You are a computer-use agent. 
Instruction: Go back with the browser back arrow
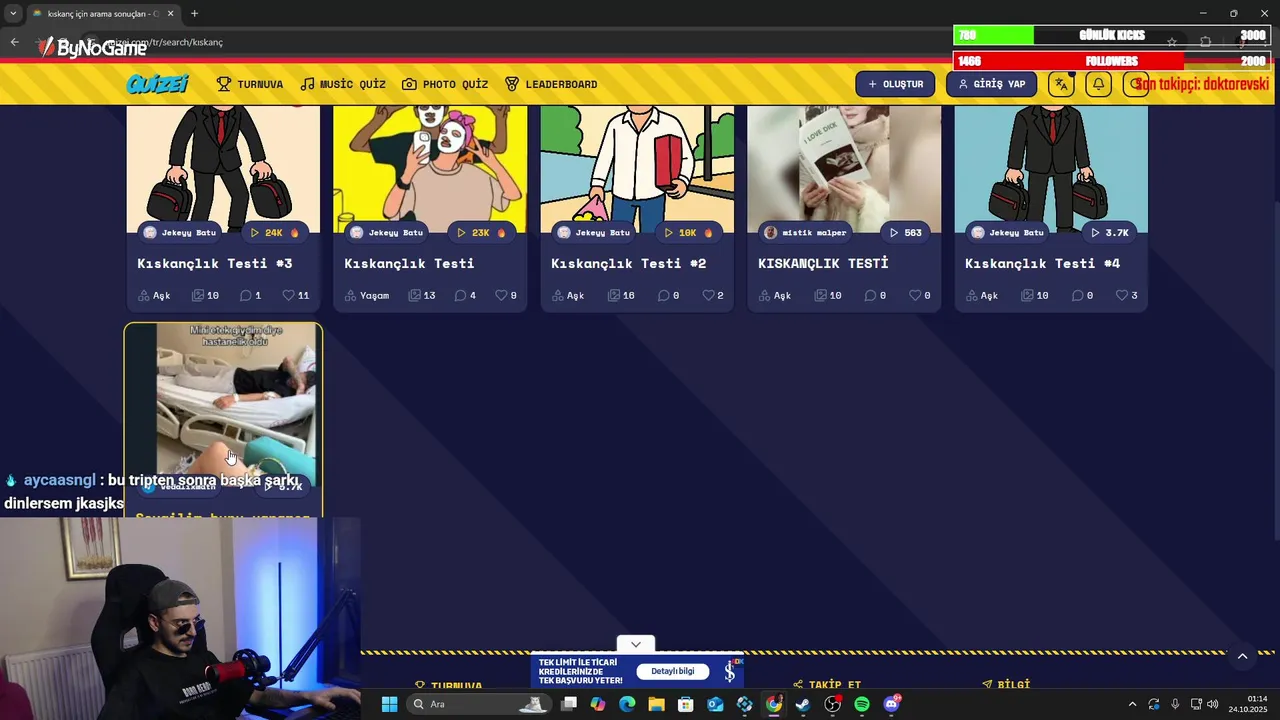pos(14,42)
